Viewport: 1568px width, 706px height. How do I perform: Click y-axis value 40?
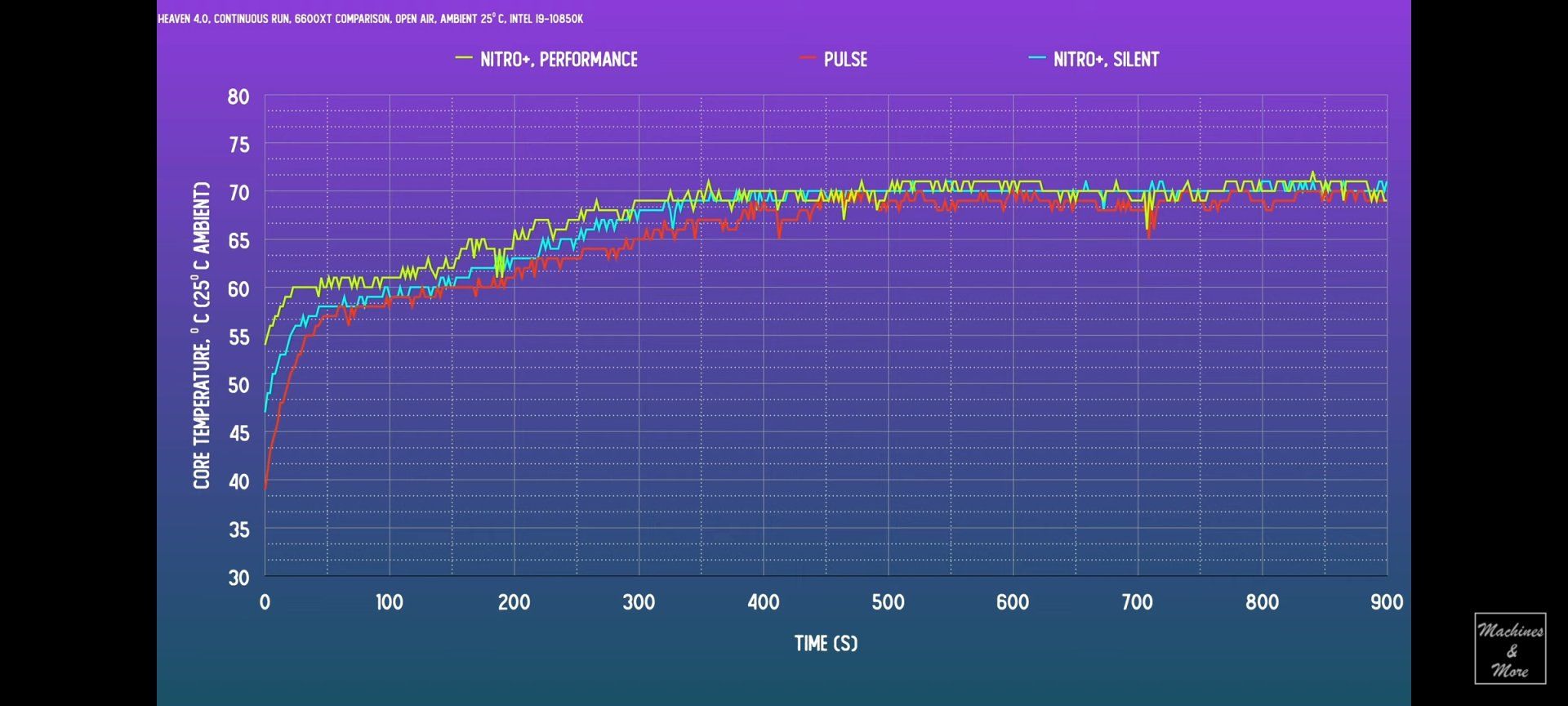tap(238, 481)
